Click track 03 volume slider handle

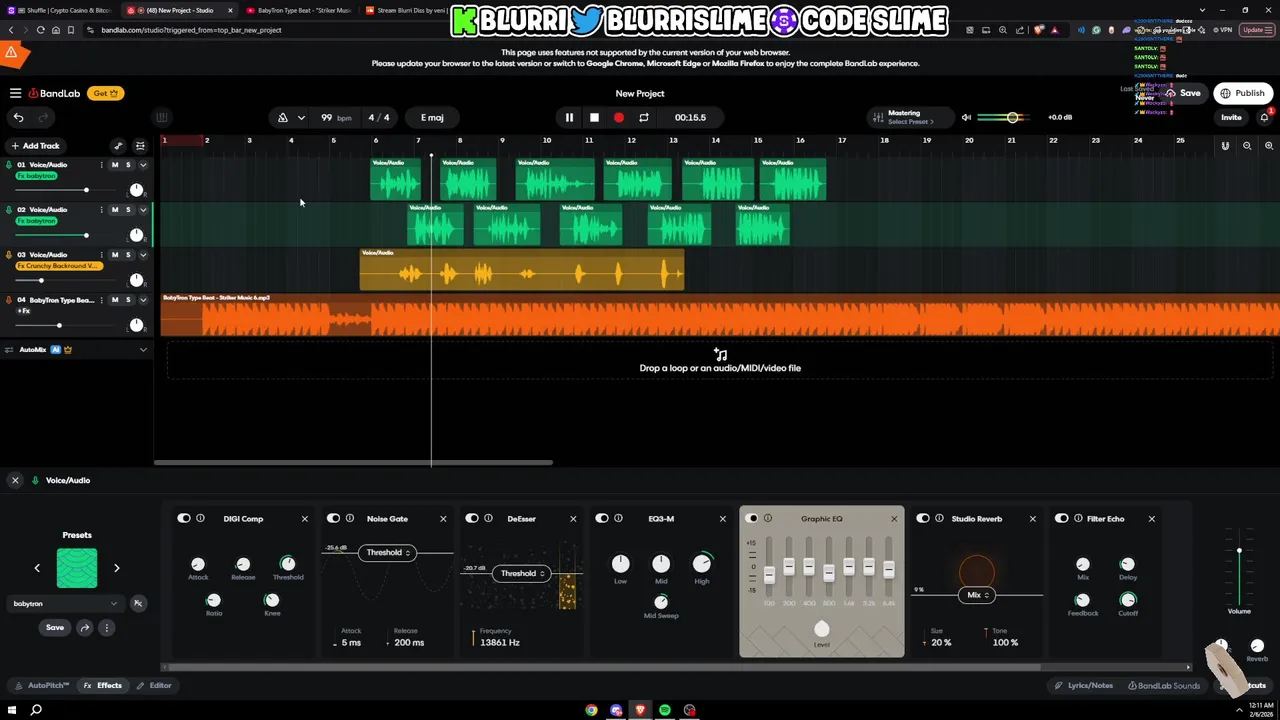pos(41,280)
